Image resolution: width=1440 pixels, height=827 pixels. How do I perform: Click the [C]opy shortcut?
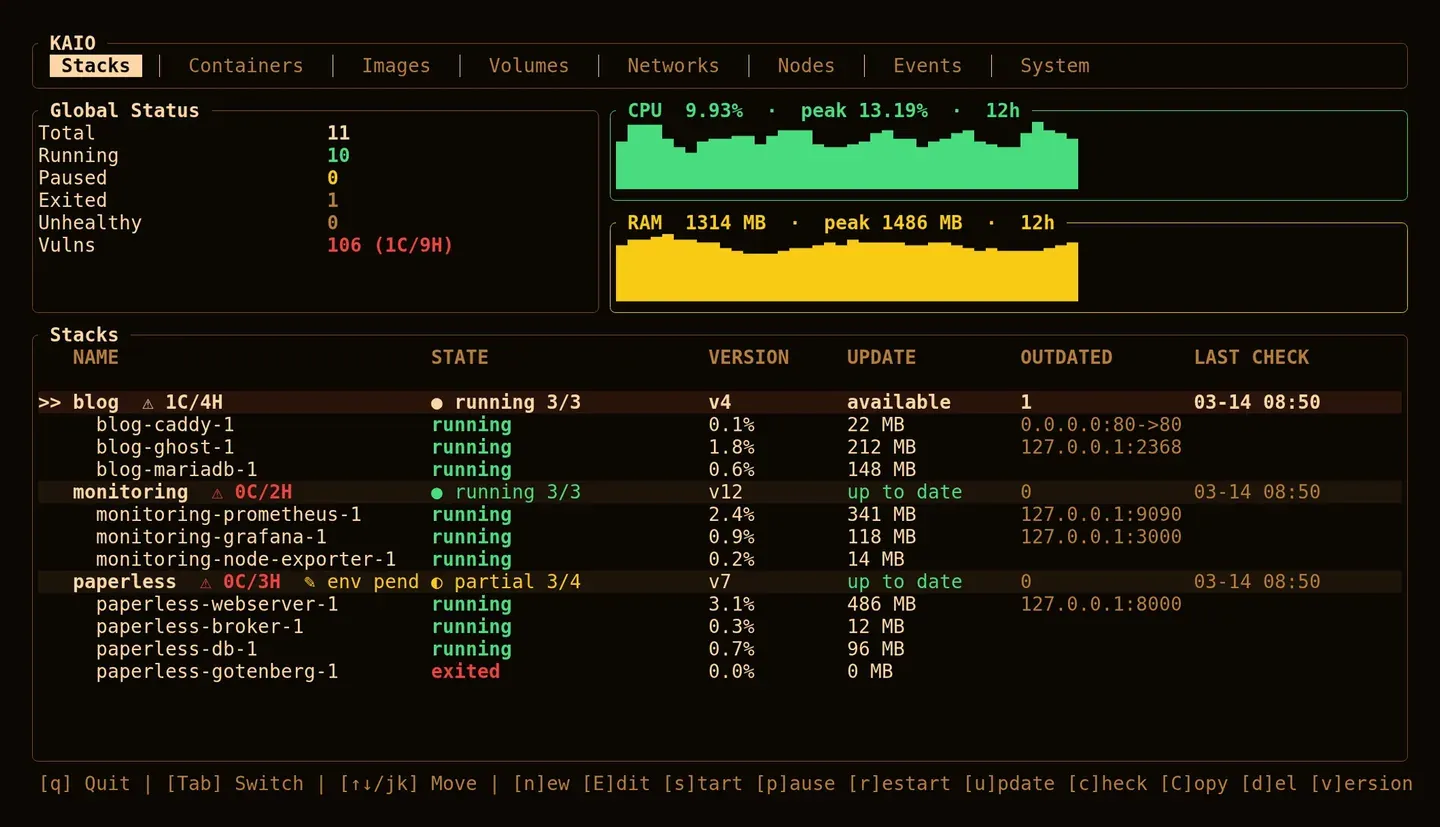click(1194, 784)
